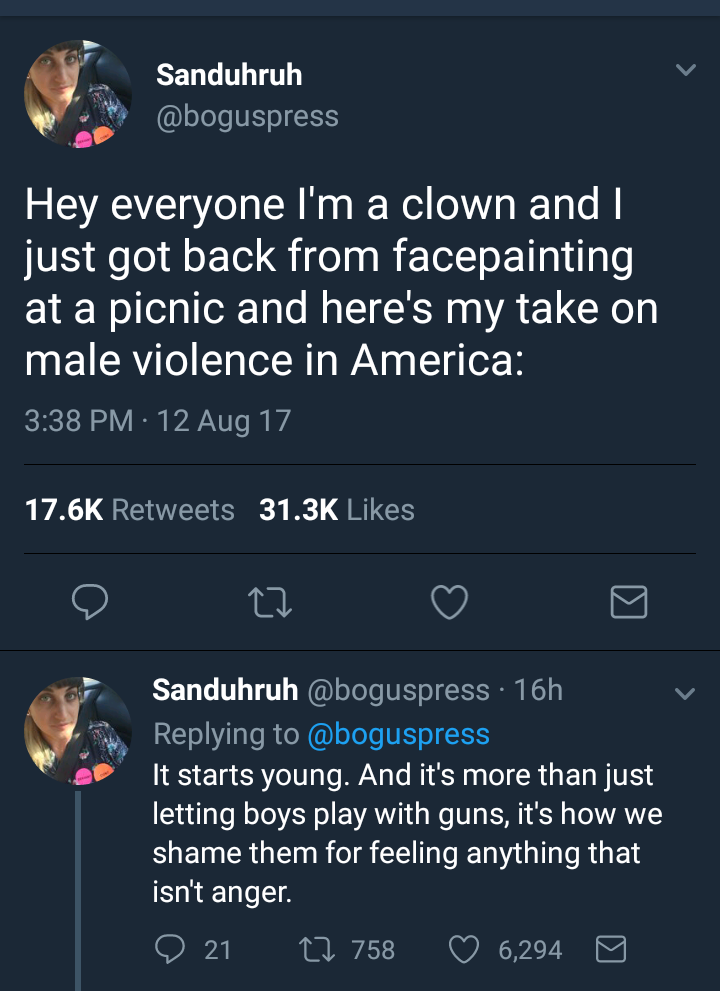Image resolution: width=720 pixels, height=991 pixels.
Task: View the 31.3K Likes list
Action: (337, 510)
